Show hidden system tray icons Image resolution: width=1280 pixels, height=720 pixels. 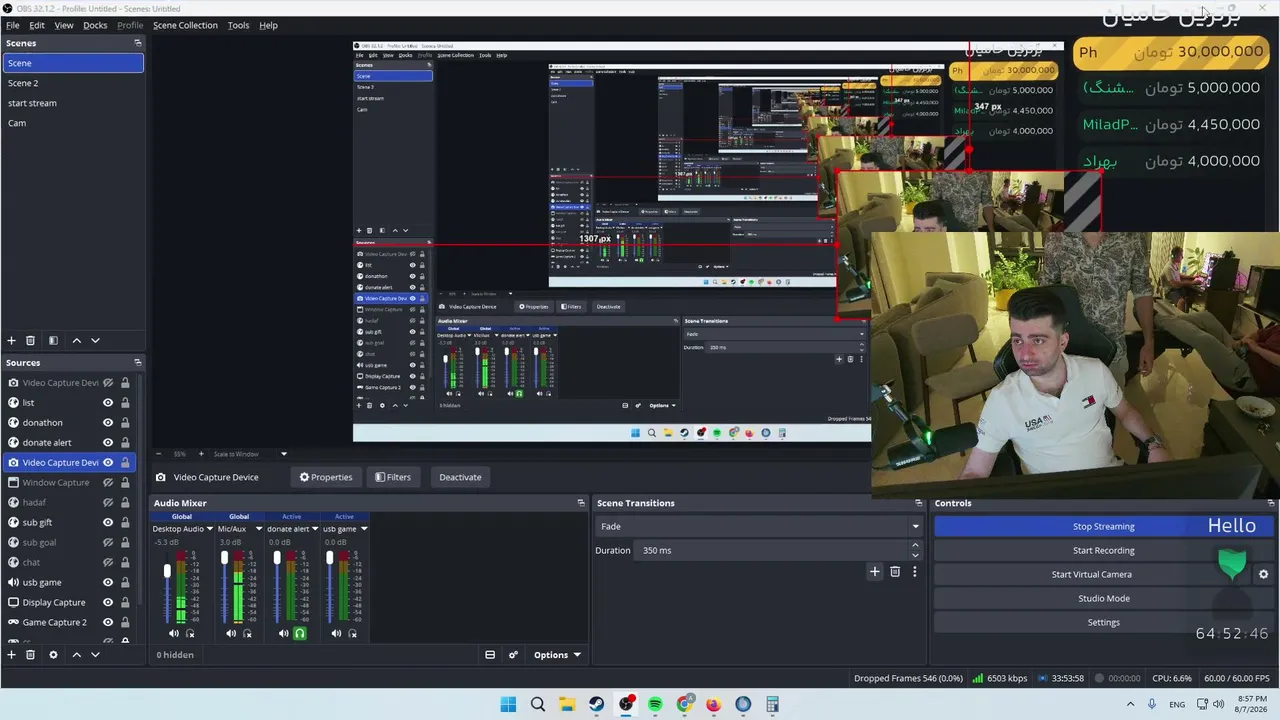tap(1130, 704)
